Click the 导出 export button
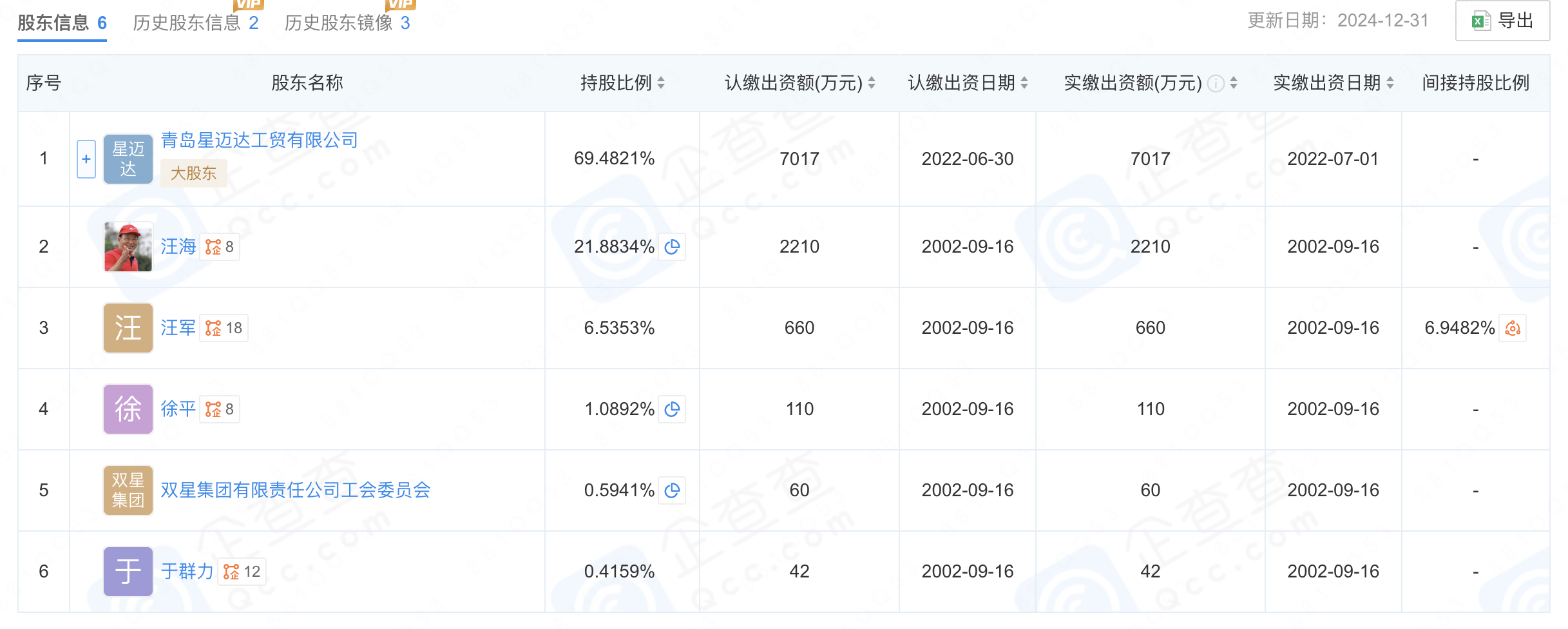Viewport: 1568px width, 629px height. 1502,21
